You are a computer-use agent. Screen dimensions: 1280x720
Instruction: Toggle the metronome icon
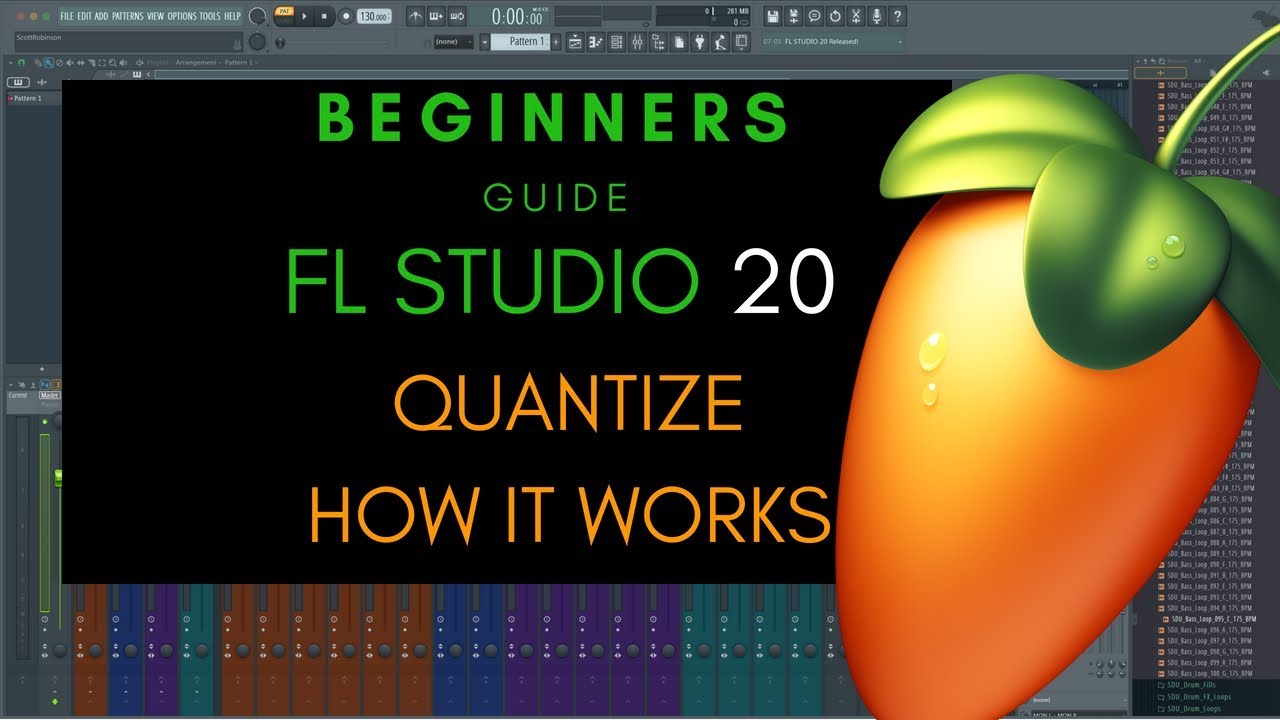415,16
